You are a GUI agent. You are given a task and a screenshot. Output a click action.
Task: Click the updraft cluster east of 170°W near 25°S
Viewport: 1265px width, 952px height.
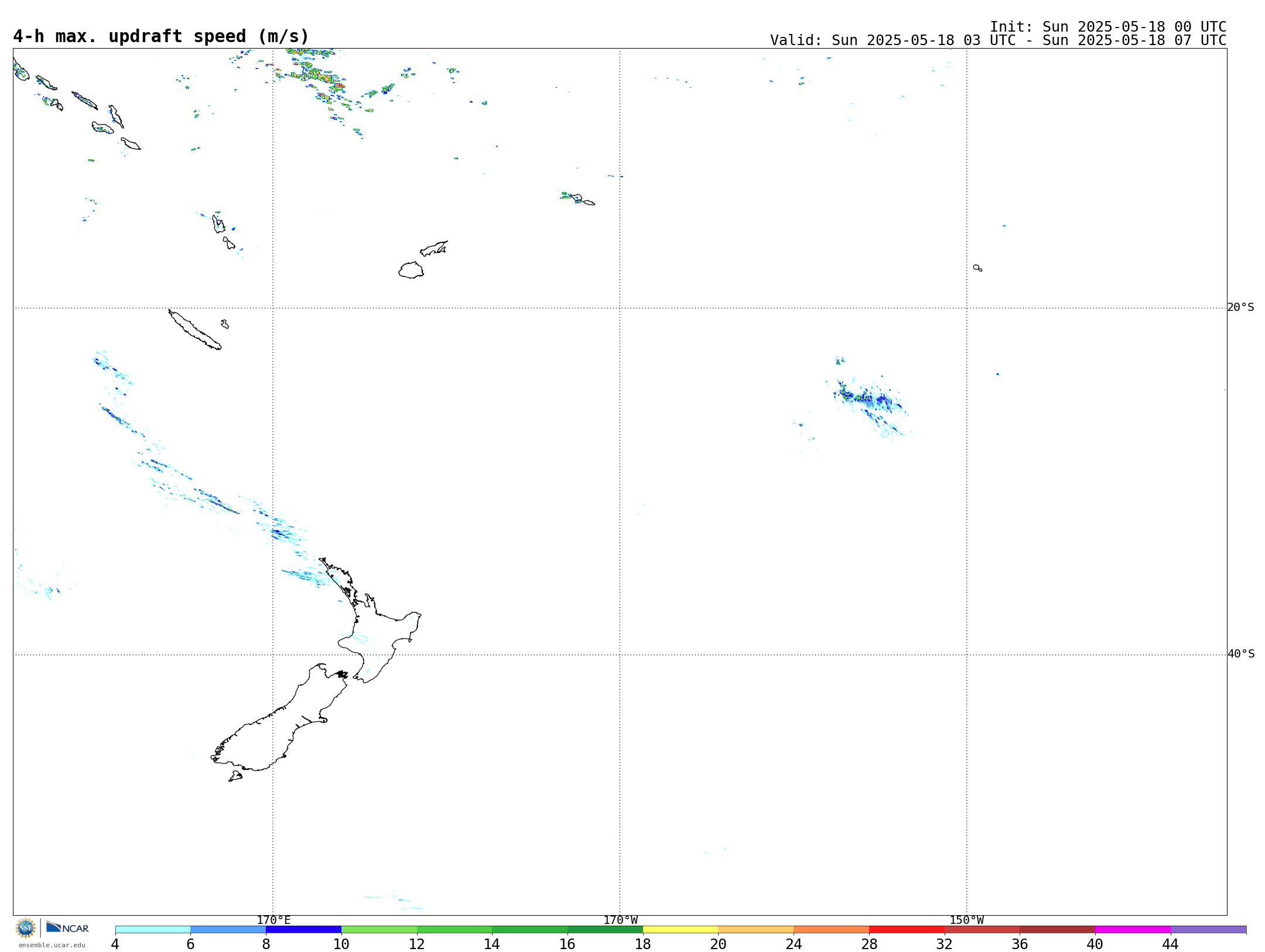click(x=870, y=401)
